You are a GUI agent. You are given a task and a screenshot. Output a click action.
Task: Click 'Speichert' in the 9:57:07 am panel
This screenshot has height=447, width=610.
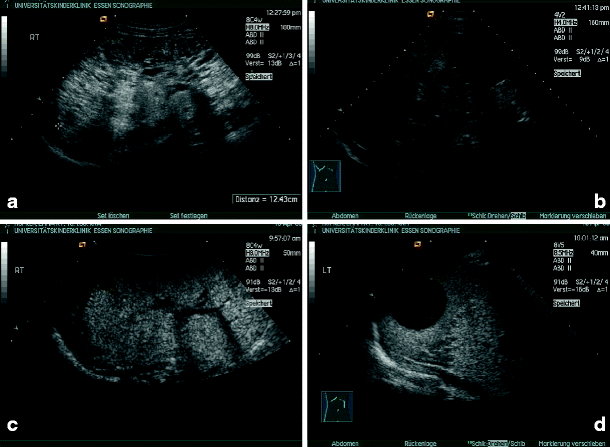click(259, 303)
